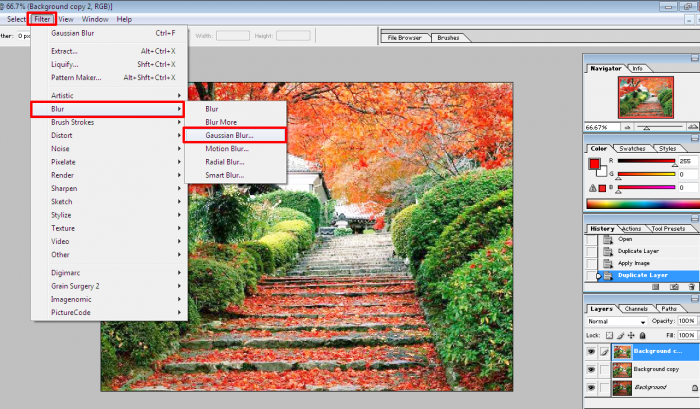Image resolution: width=700 pixels, height=409 pixels.
Task: Choose Extract... from Filter menu
Action: click(x=109, y=51)
